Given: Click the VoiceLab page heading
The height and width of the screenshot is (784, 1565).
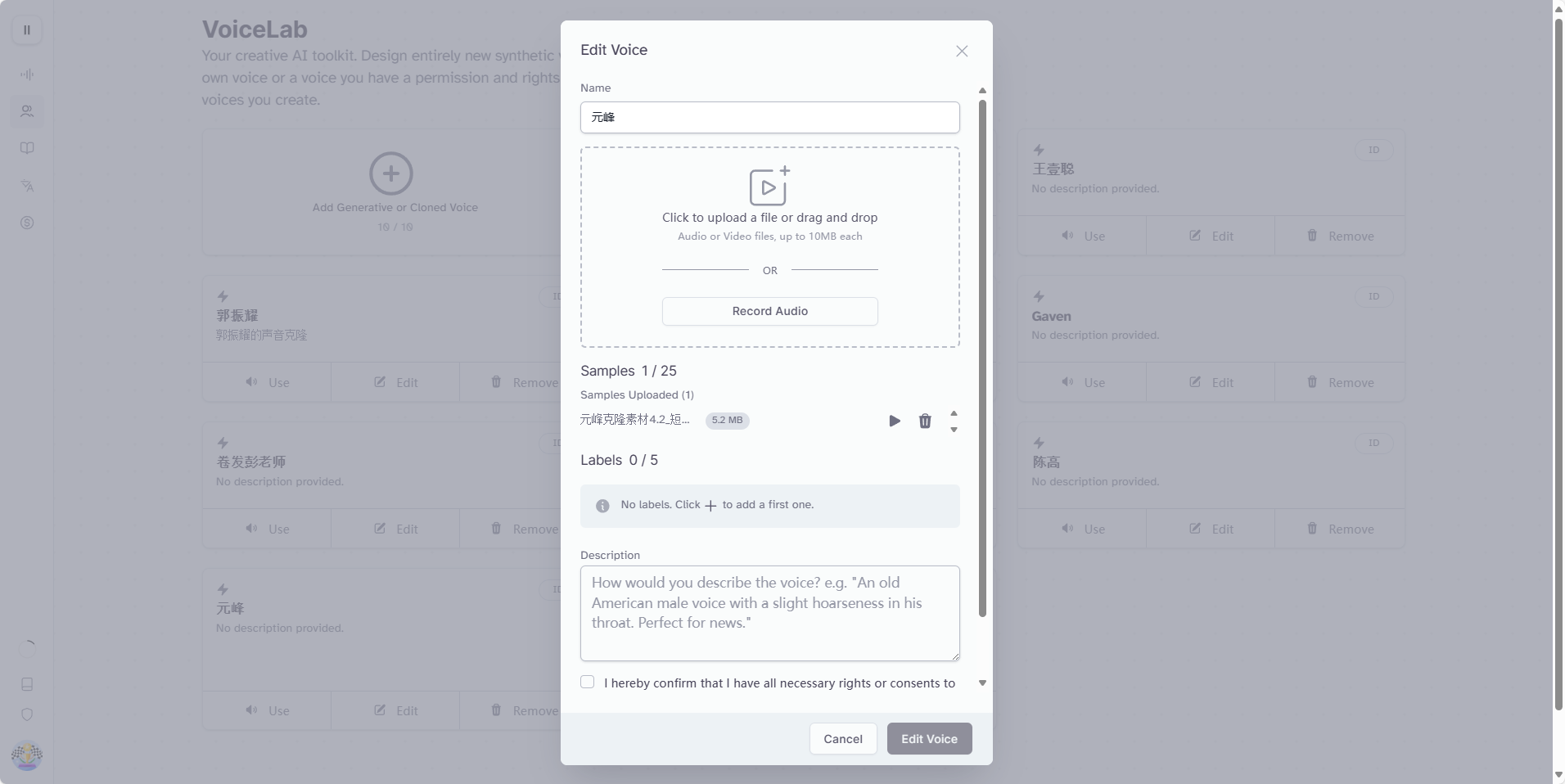Looking at the screenshot, I should pyautogui.click(x=255, y=29).
